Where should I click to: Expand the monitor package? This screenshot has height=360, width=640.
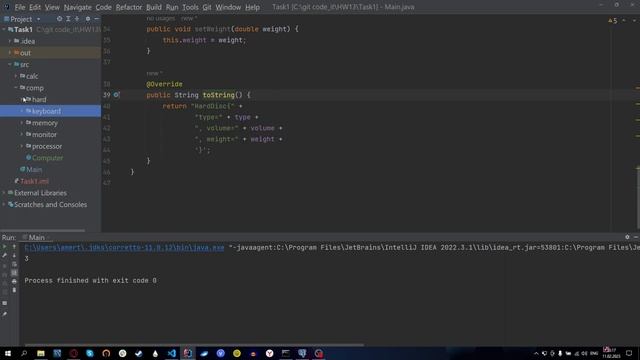pyautogui.click(x=22, y=134)
